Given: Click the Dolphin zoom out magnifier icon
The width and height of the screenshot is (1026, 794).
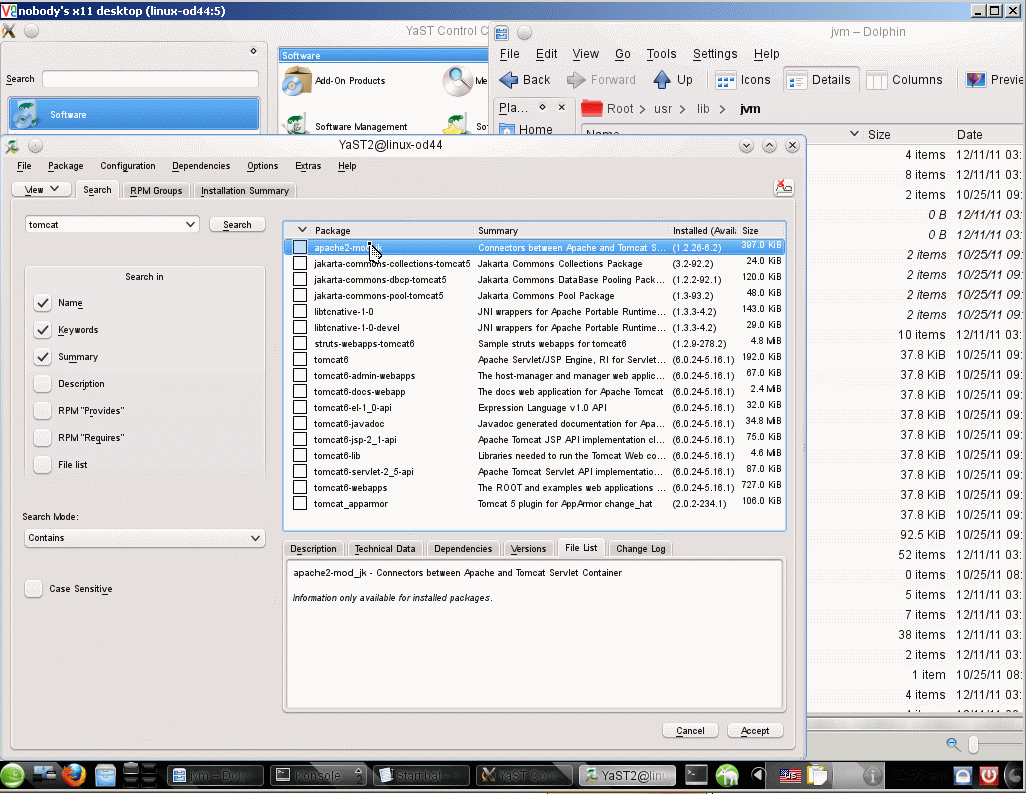Looking at the screenshot, I should (x=953, y=744).
